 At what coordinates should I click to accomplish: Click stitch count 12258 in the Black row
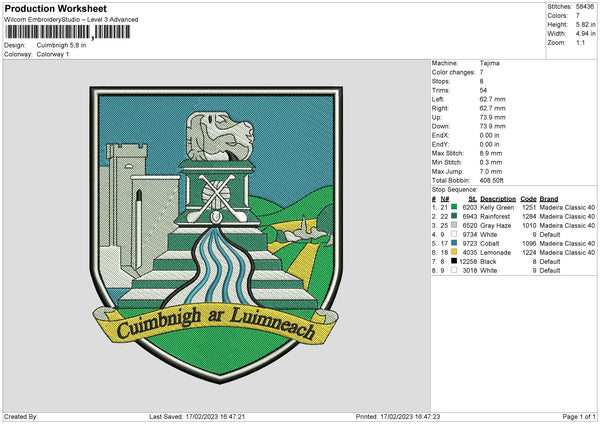(468, 261)
